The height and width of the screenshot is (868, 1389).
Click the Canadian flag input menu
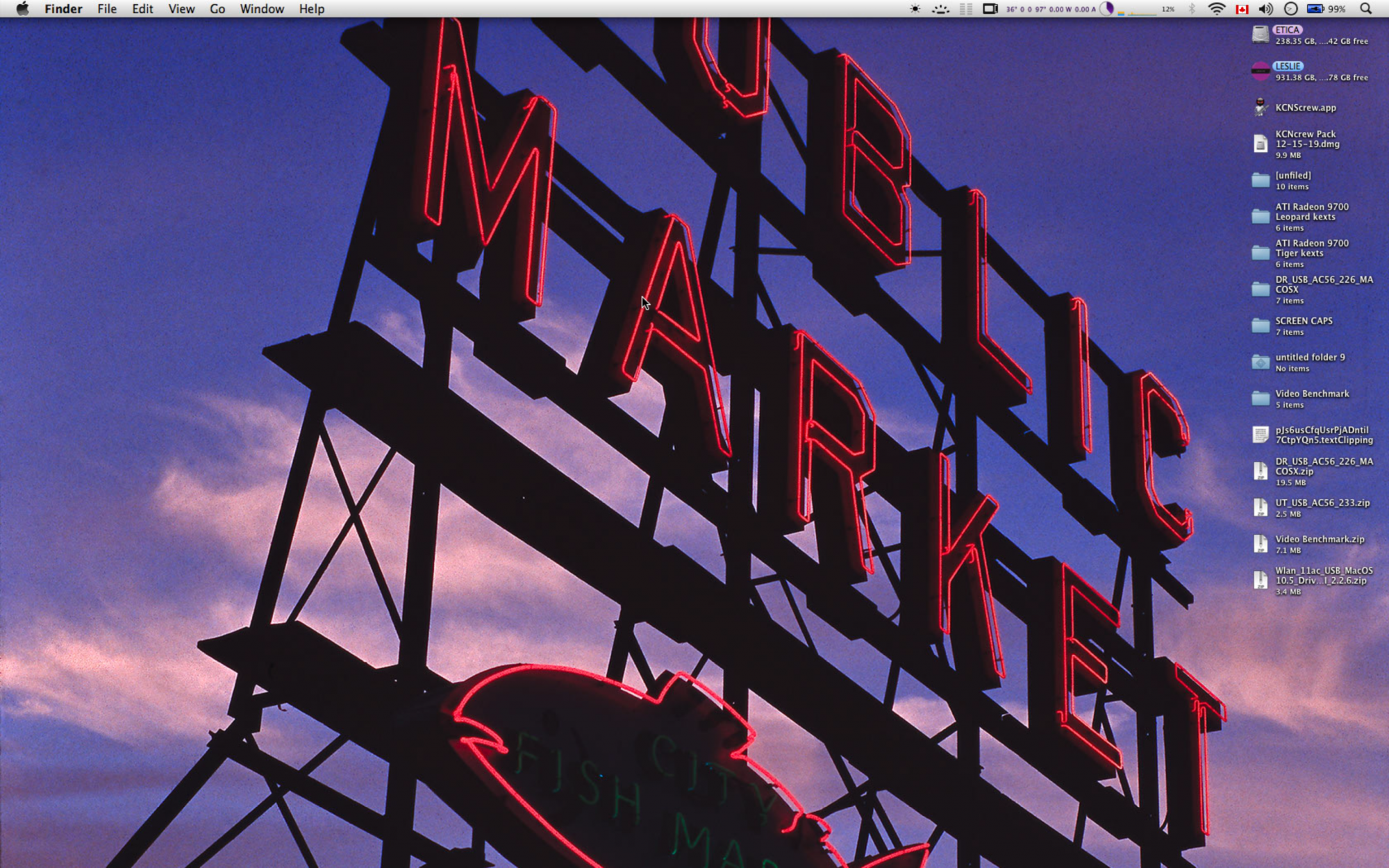tap(1242, 9)
